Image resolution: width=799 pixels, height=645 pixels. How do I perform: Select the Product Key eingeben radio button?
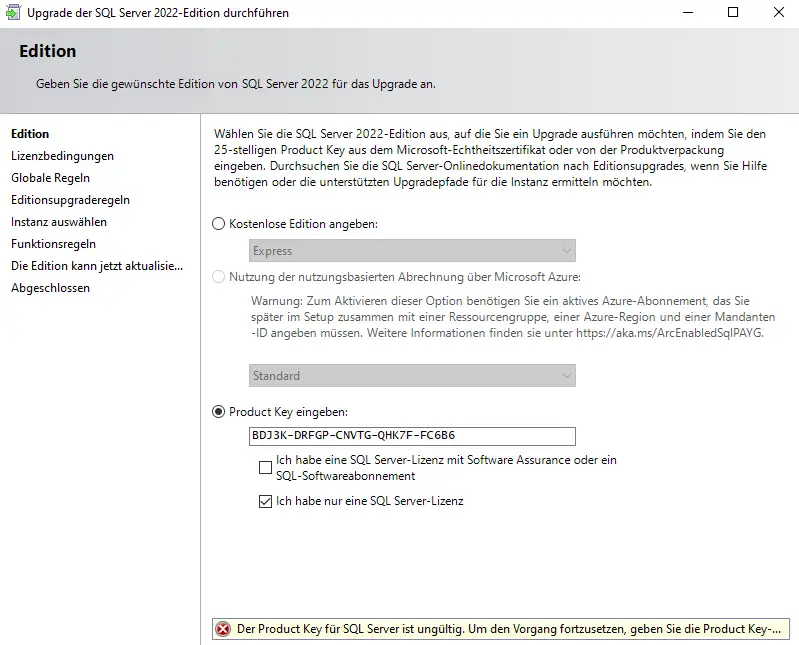coord(218,412)
